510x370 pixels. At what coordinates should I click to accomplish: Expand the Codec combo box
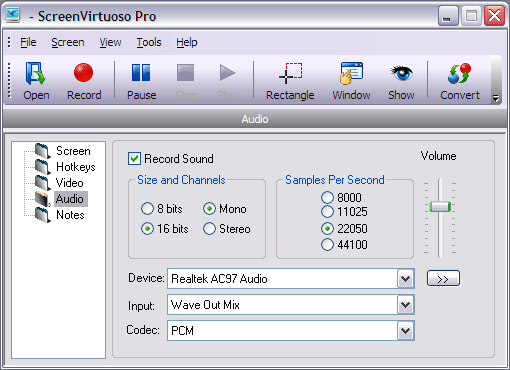(405, 331)
